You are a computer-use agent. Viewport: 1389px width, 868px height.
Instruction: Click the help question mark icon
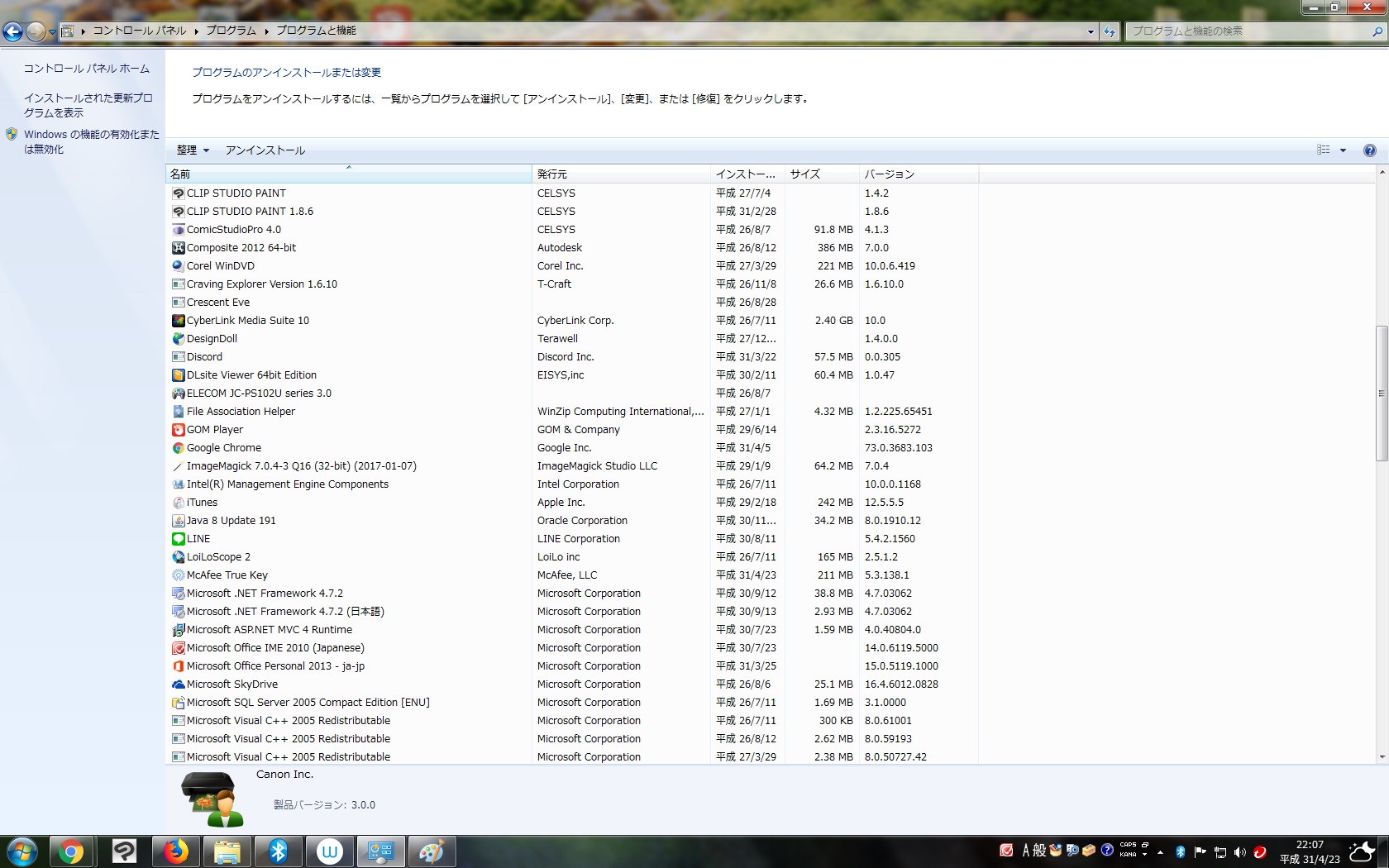pos(1369,150)
